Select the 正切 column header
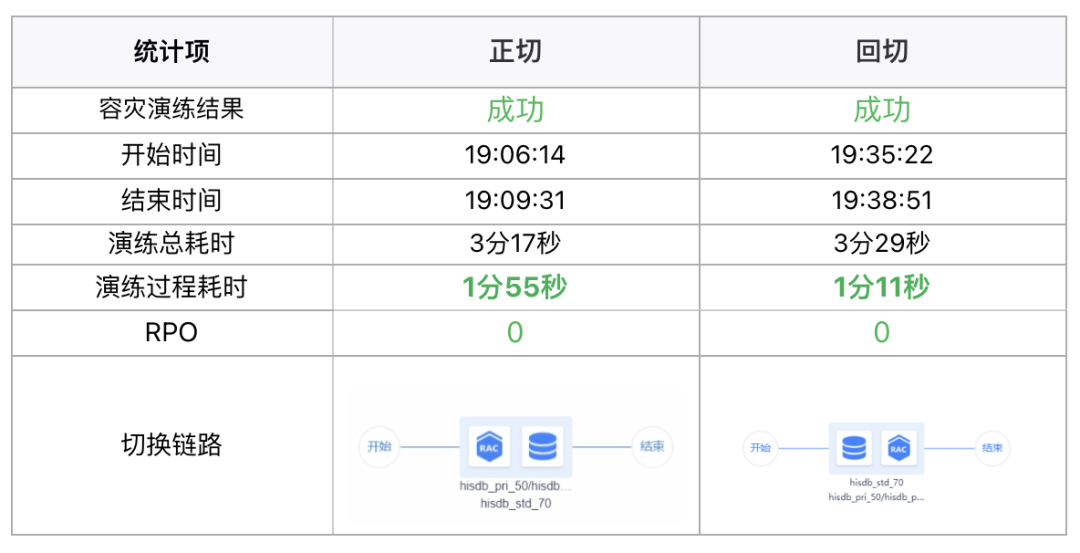 pos(515,52)
